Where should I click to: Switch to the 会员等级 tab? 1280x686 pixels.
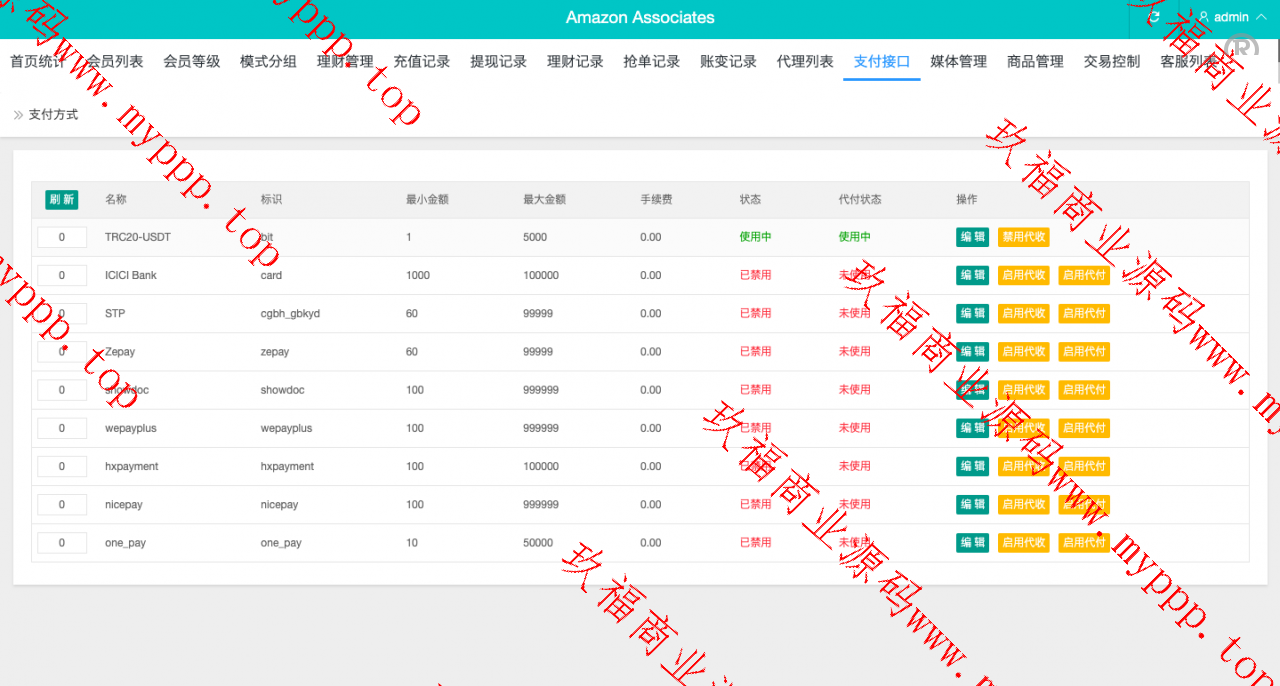191,61
